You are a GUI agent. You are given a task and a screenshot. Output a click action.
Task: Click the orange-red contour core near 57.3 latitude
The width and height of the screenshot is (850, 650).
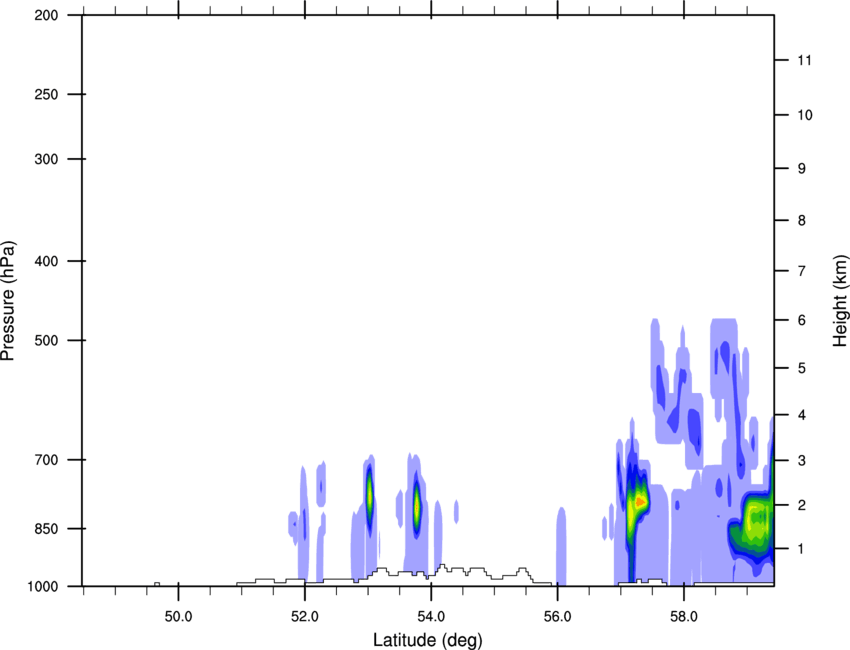click(x=640, y=502)
